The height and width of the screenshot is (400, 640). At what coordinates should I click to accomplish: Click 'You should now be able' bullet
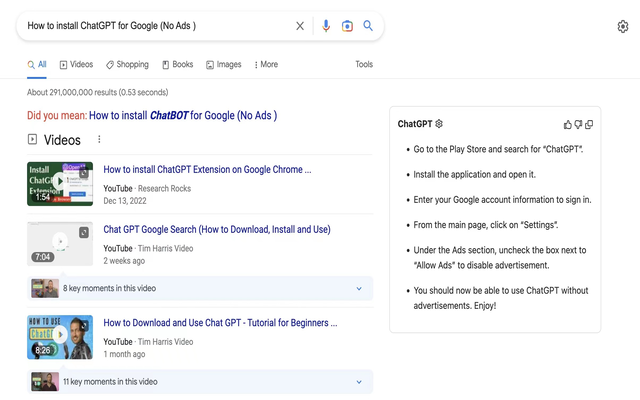pos(501,298)
